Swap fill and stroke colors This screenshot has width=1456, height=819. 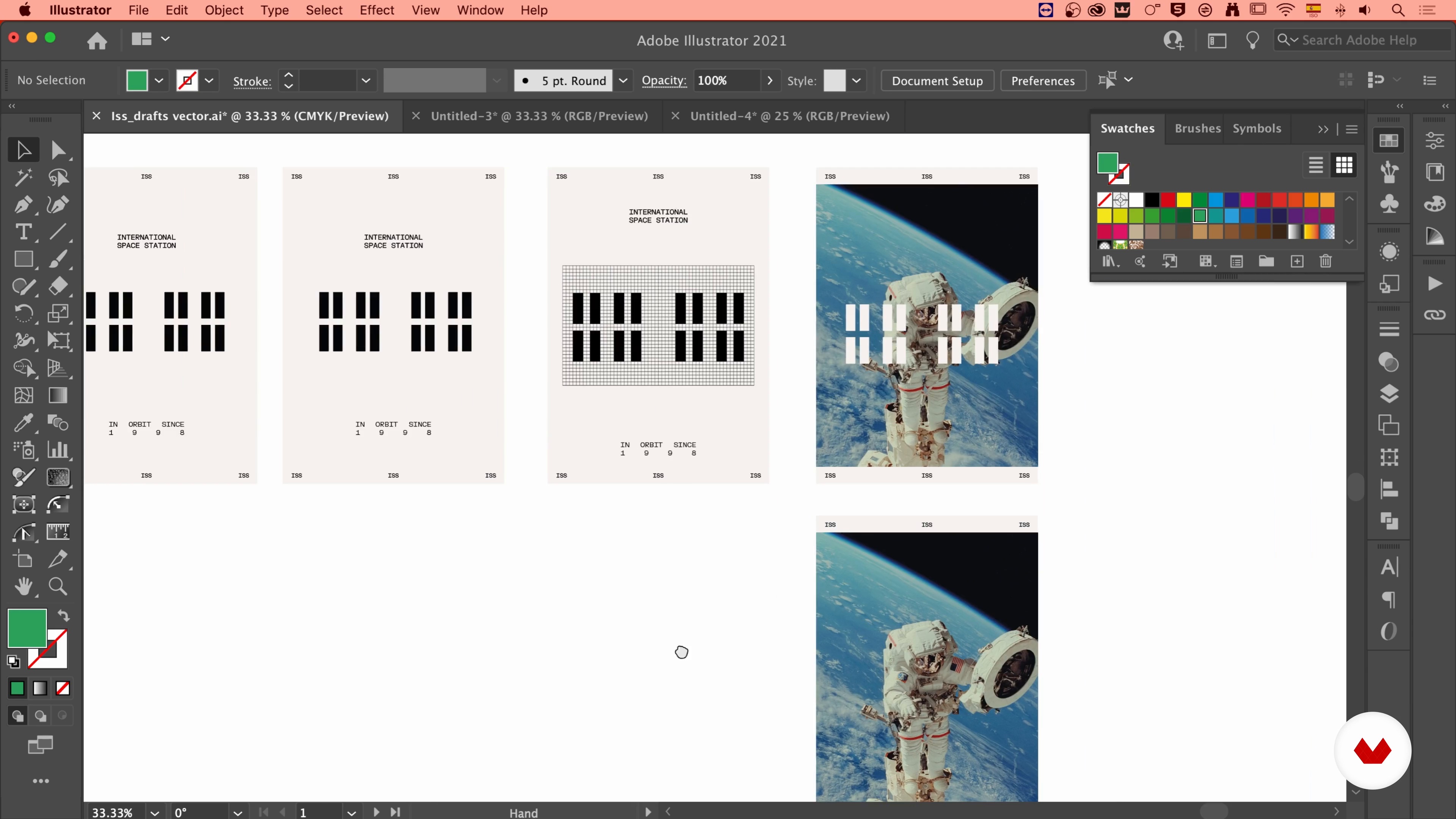[63, 615]
